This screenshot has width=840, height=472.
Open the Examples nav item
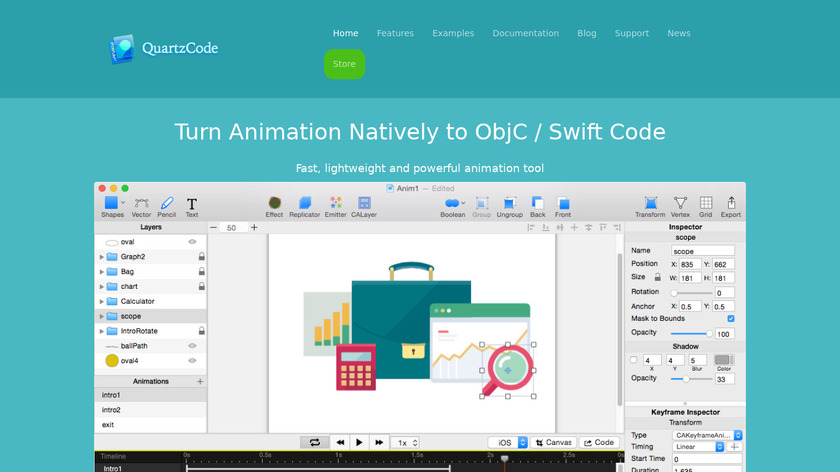tap(453, 33)
